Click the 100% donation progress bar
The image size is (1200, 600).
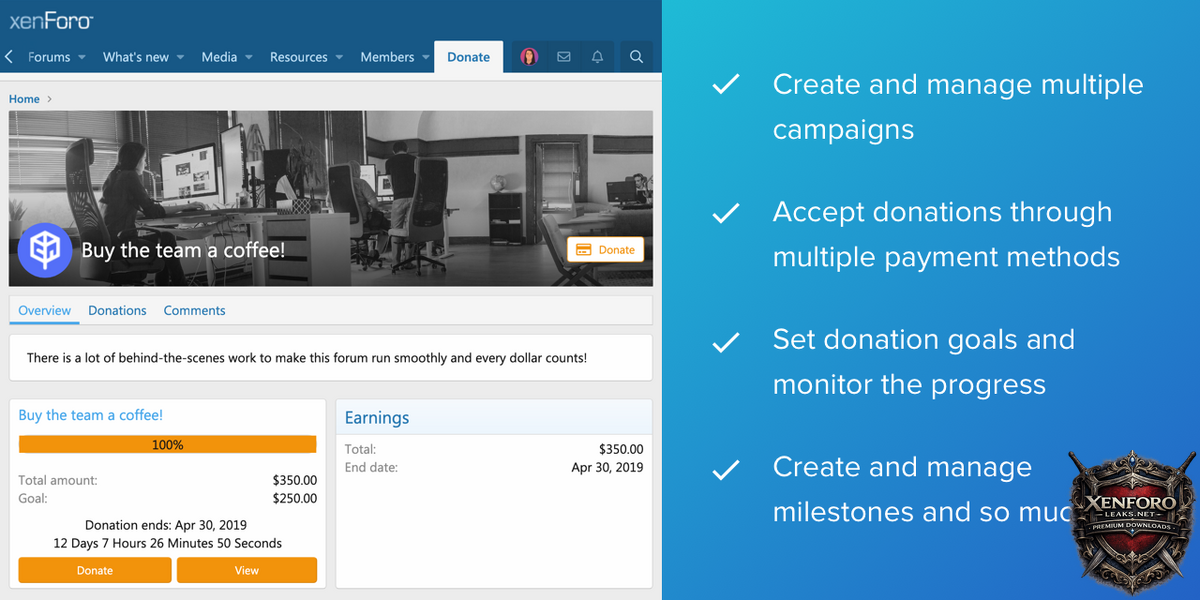click(x=167, y=445)
